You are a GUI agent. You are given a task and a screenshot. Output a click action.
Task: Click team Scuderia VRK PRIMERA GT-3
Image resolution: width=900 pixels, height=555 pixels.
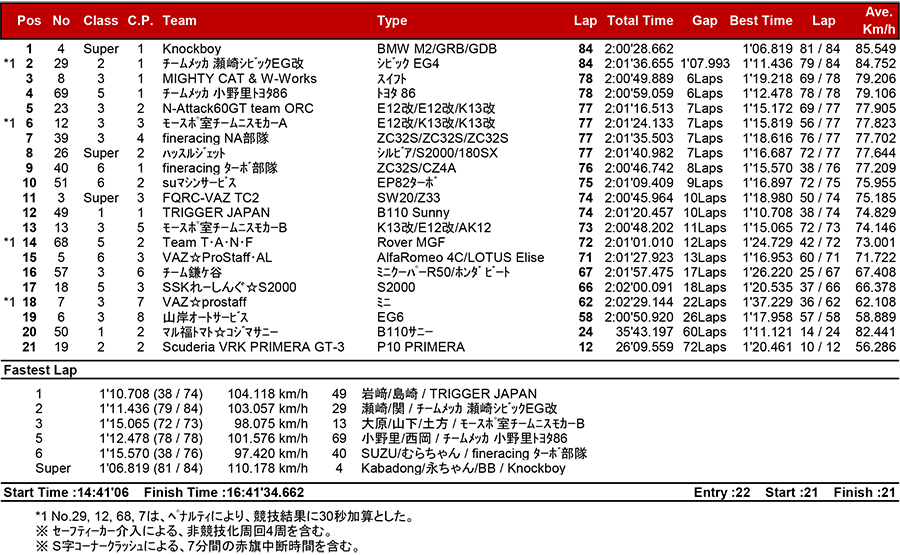click(x=253, y=347)
